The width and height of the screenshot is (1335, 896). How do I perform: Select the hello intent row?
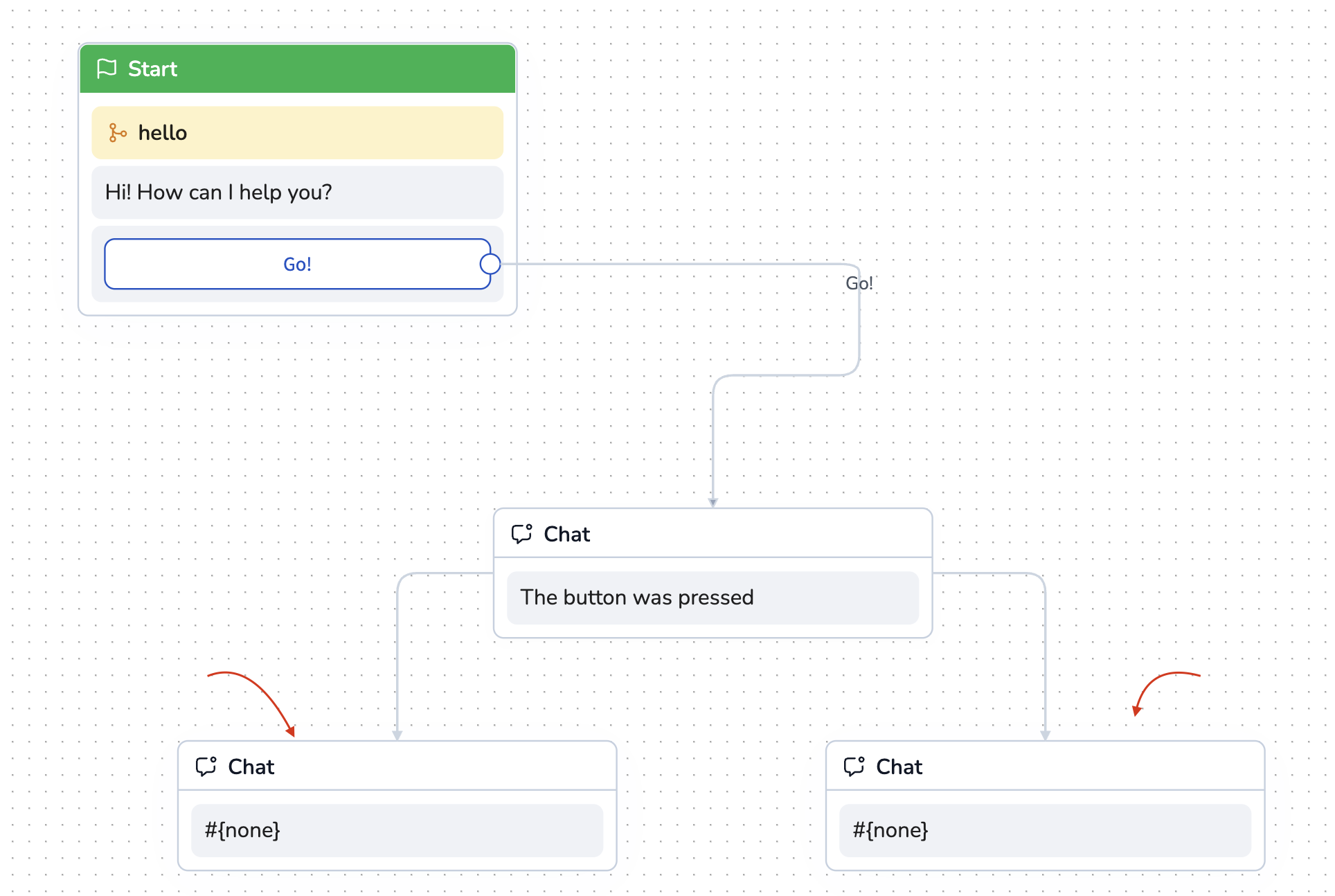pos(297,132)
